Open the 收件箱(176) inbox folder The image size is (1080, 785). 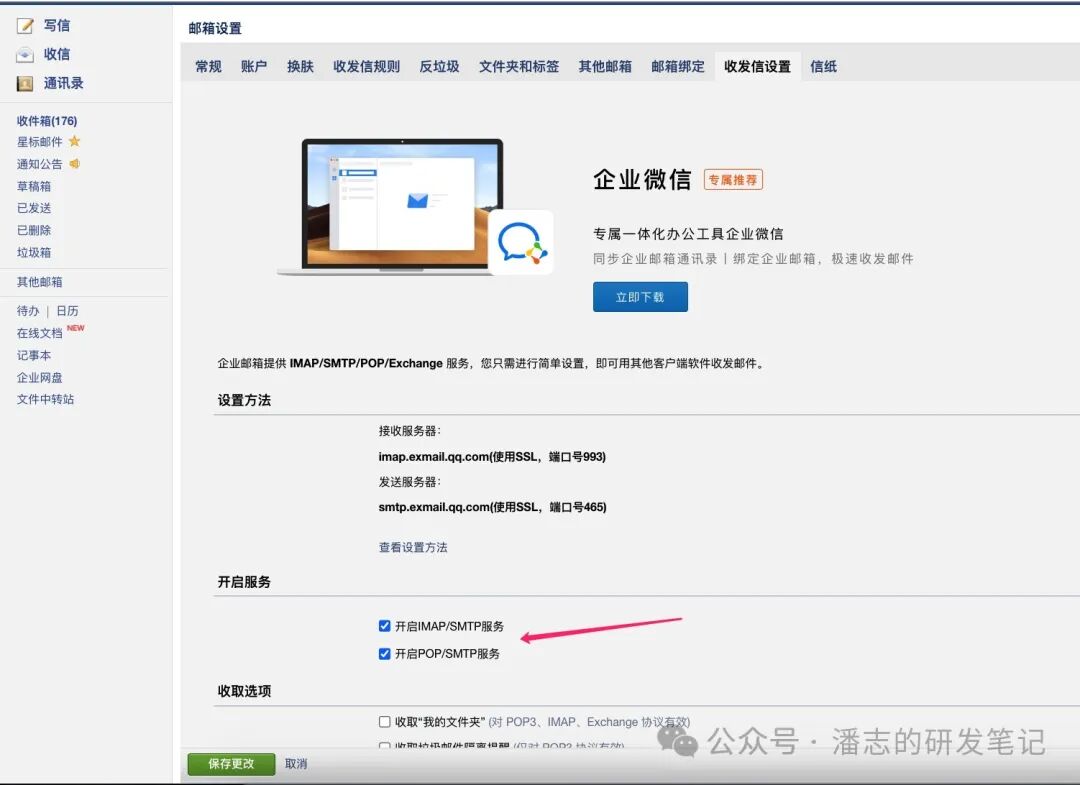click(47, 121)
